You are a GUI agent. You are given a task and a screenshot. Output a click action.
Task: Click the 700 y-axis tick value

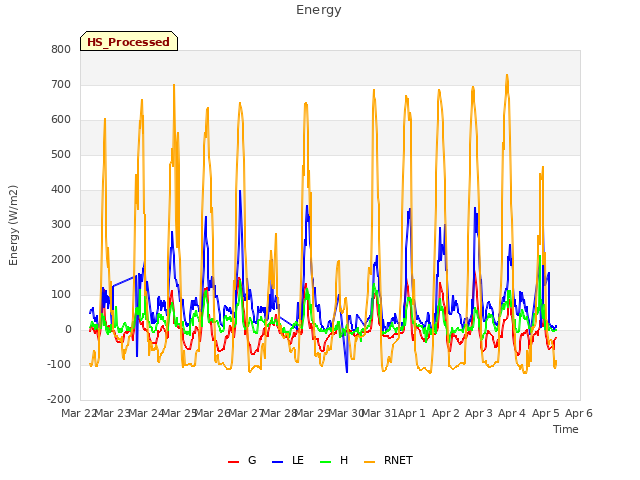pos(61,84)
